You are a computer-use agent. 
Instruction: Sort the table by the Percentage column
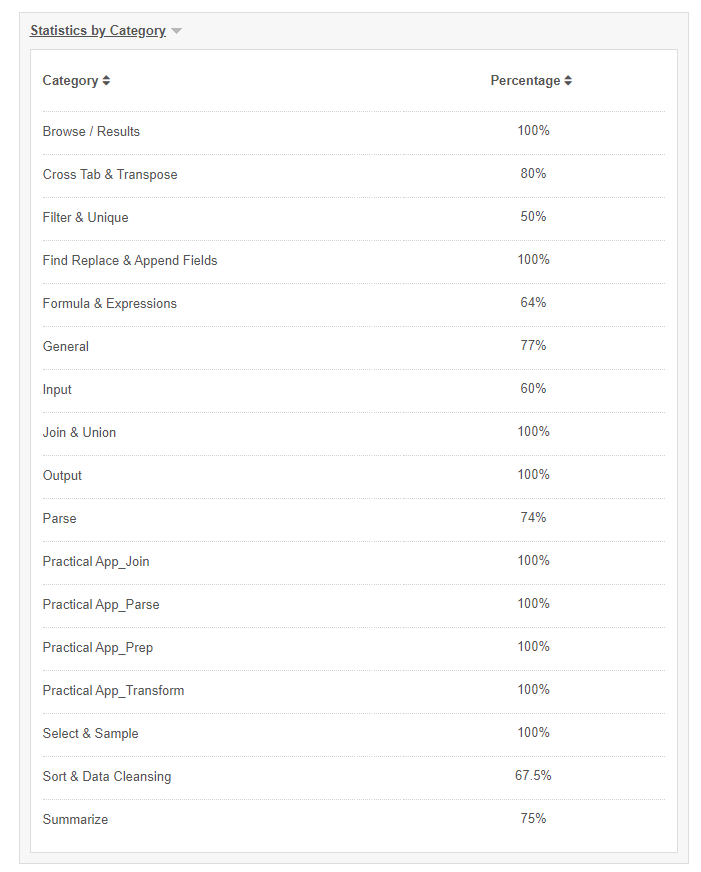pos(531,80)
